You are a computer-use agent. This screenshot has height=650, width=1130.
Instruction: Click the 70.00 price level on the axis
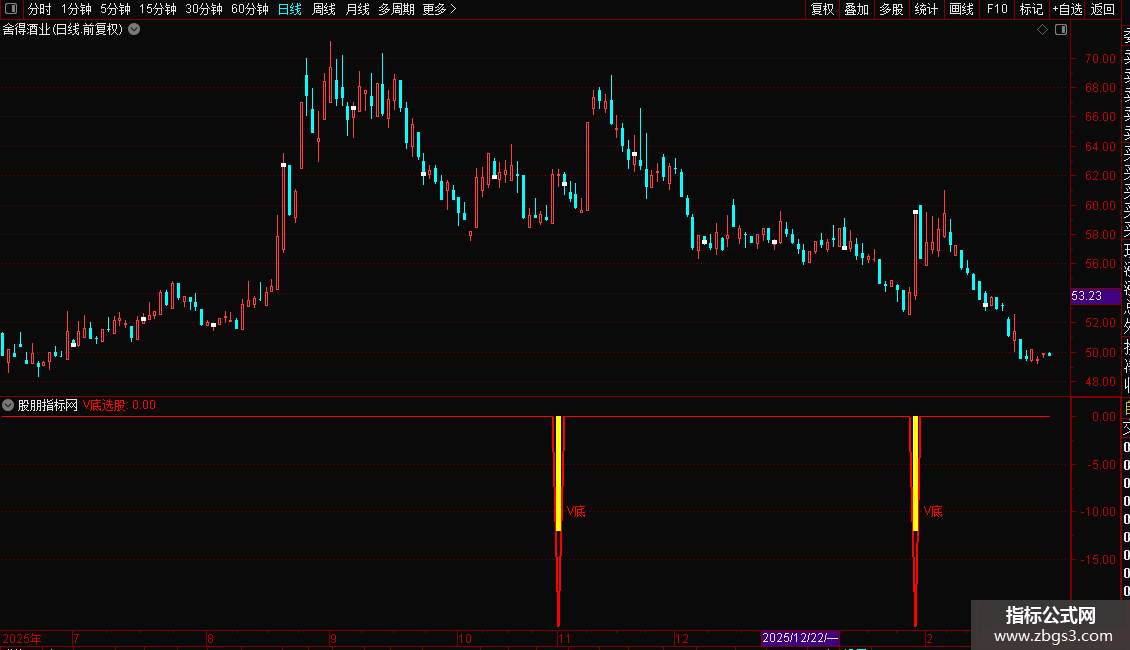click(1100, 58)
